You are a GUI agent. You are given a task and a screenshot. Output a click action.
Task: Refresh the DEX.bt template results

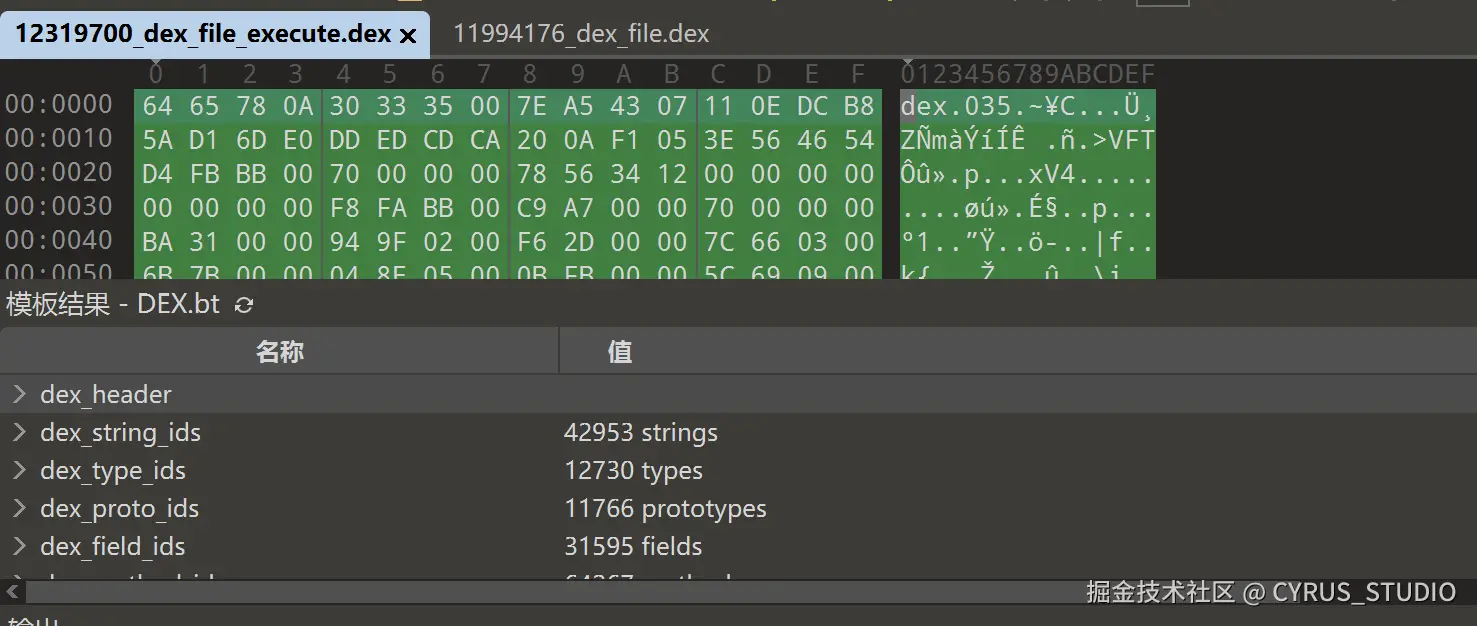[243, 305]
